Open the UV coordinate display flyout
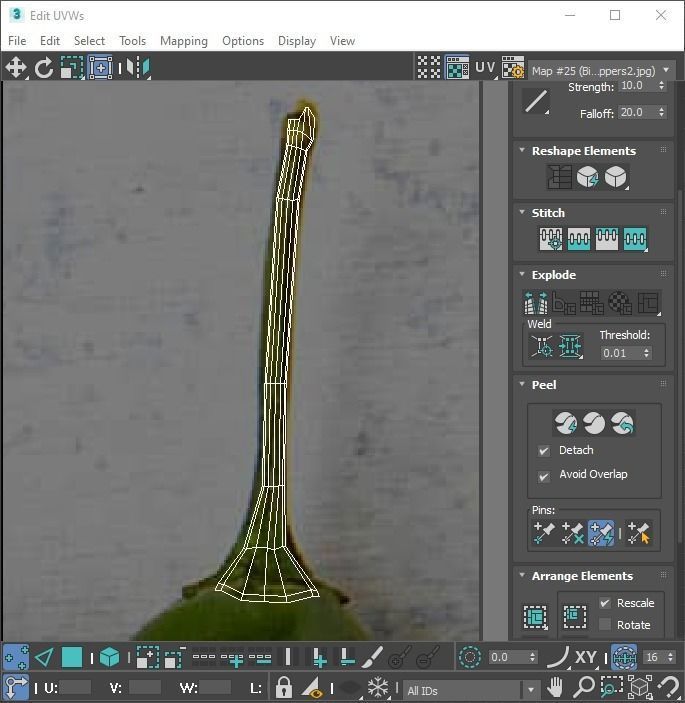 485,68
